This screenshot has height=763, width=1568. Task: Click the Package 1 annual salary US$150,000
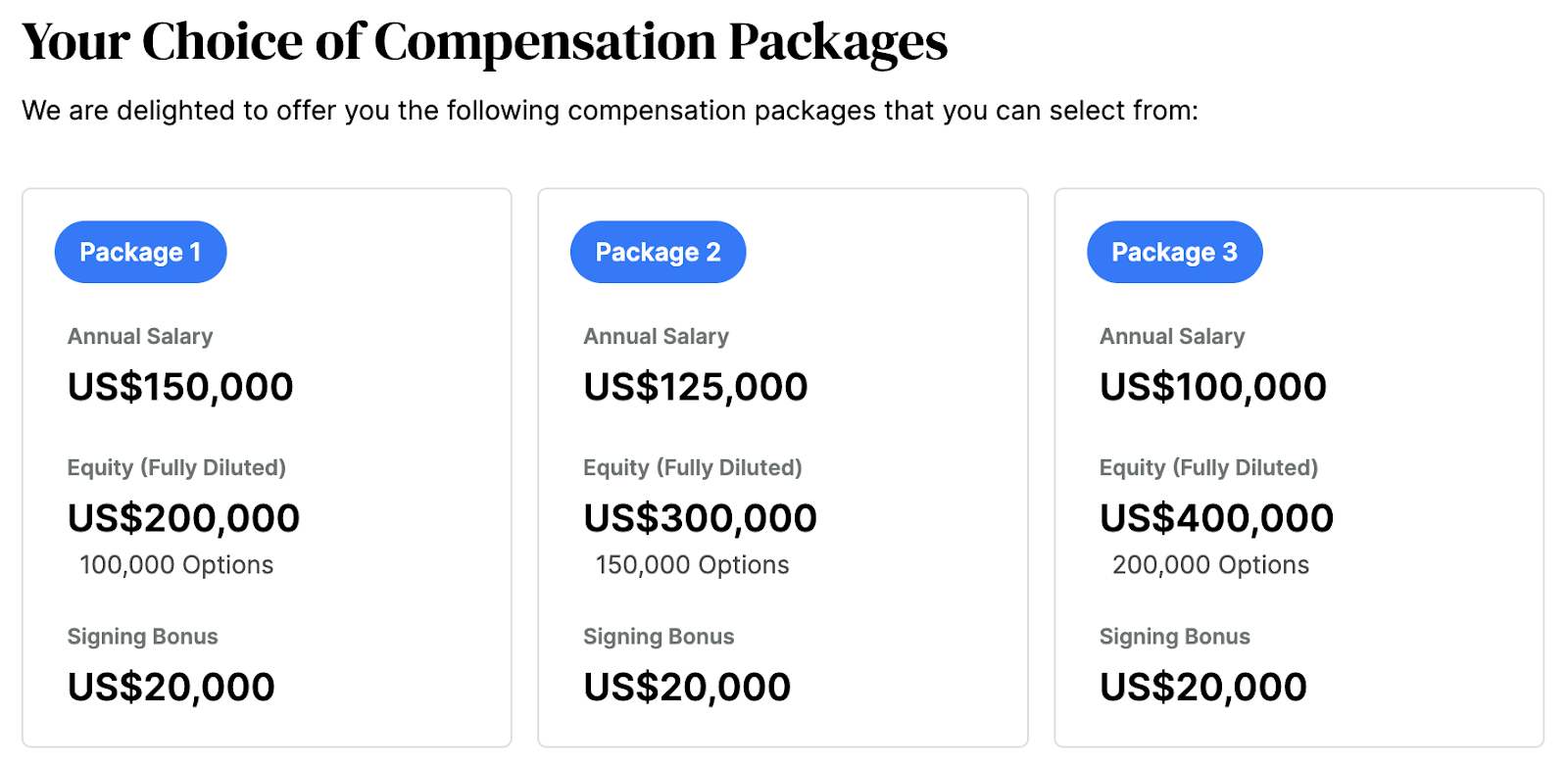[x=180, y=387]
